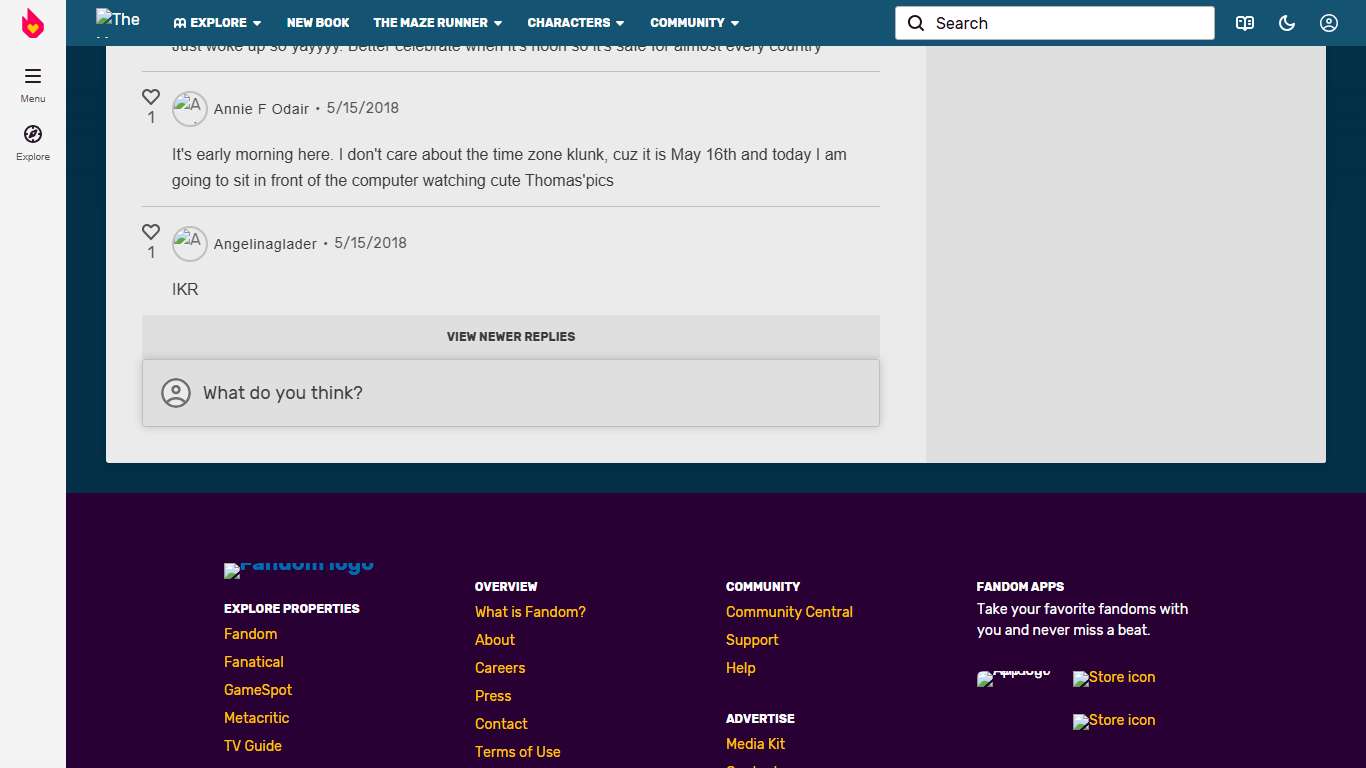Image resolution: width=1366 pixels, height=768 pixels.
Task: Click Angelinaglader's avatar image
Action: click(x=190, y=244)
